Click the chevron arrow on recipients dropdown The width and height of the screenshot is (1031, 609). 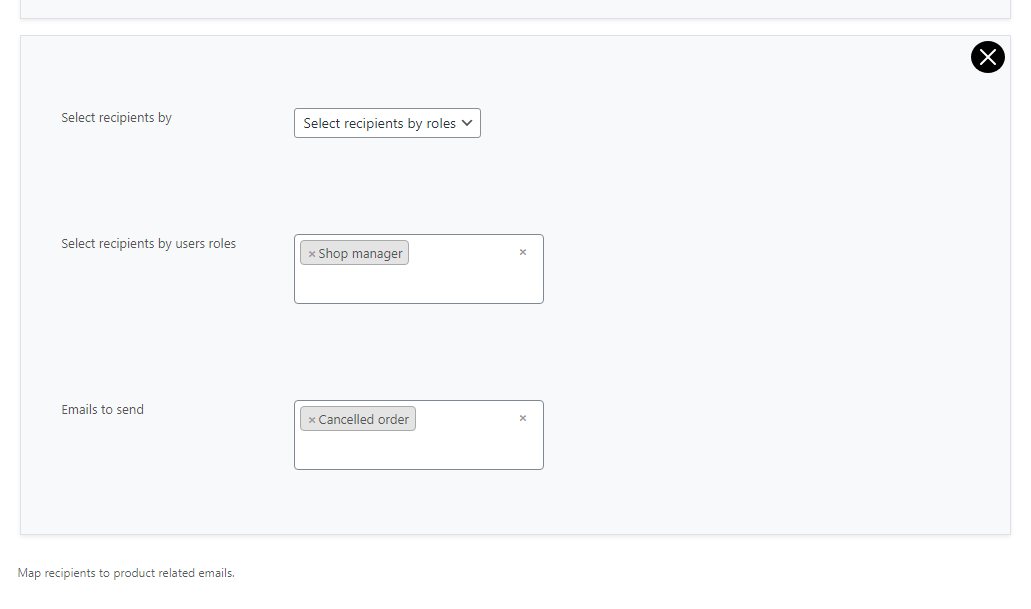tap(467, 123)
